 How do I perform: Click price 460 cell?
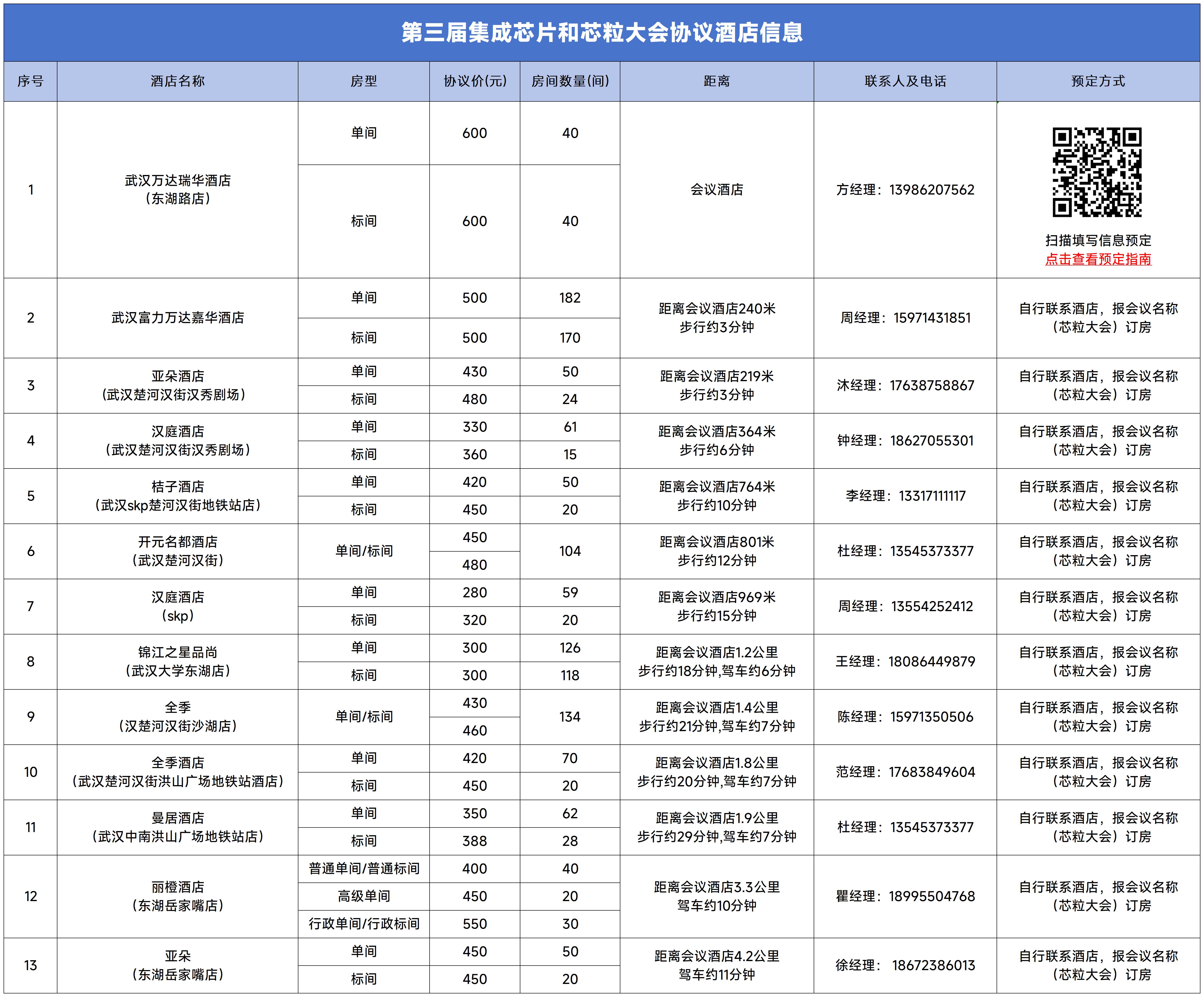pos(475,731)
